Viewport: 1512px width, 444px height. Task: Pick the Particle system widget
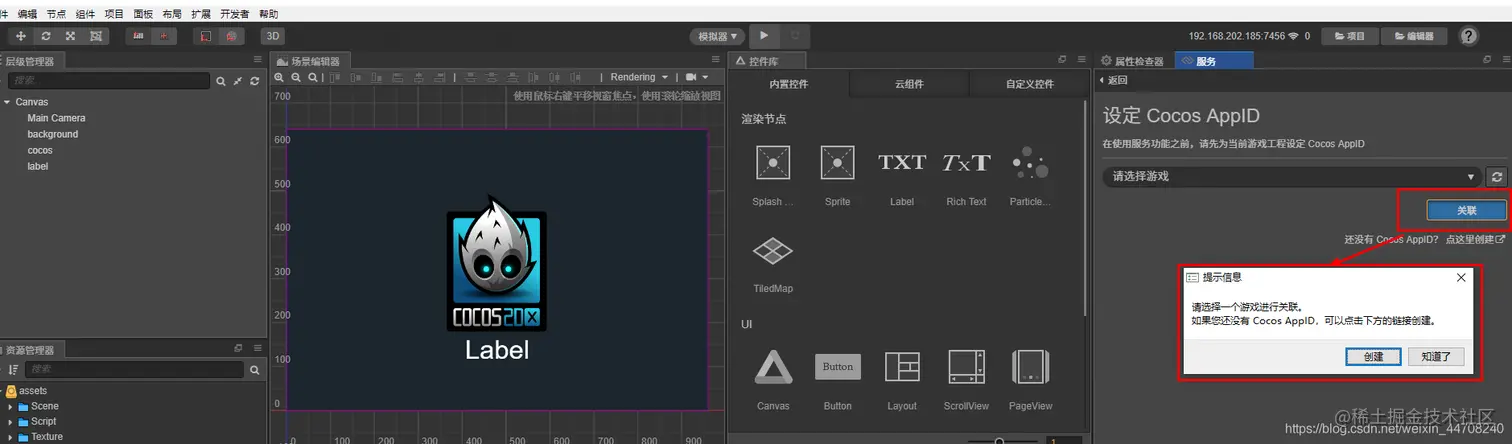1030,163
